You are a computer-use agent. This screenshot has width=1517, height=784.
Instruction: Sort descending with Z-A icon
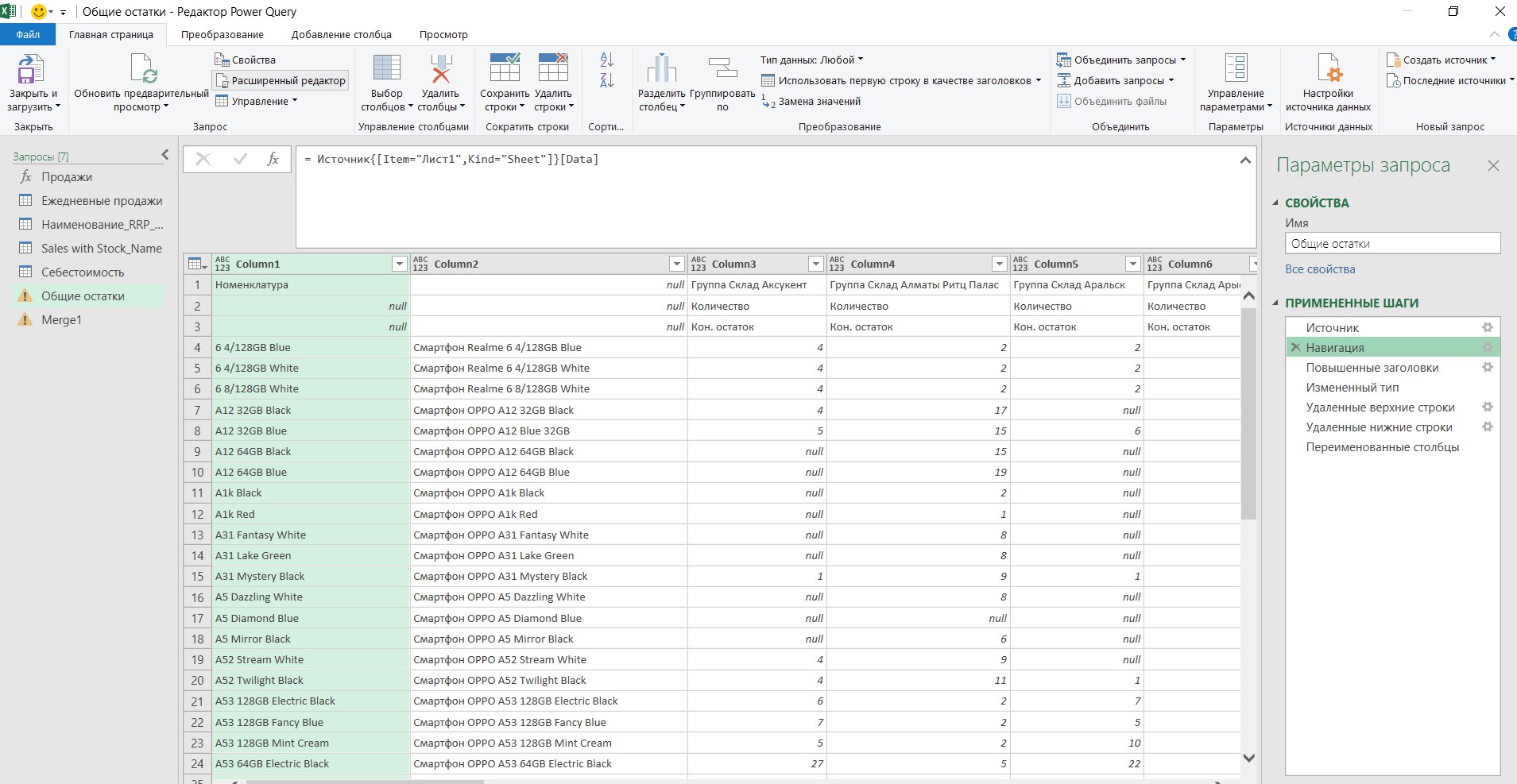pyautogui.click(x=606, y=79)
